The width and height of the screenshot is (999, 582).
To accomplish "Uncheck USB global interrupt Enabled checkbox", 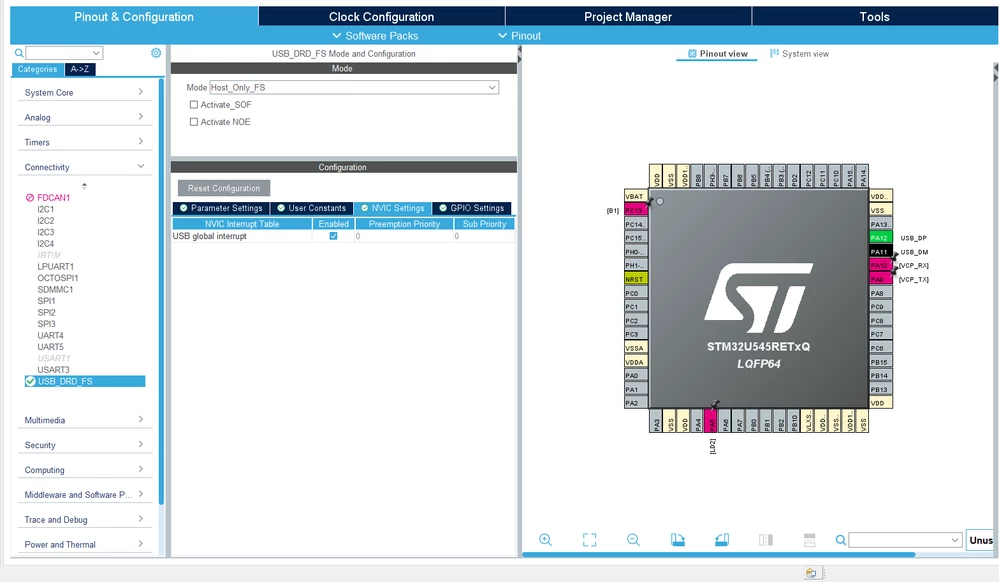I will coord(333,236).
